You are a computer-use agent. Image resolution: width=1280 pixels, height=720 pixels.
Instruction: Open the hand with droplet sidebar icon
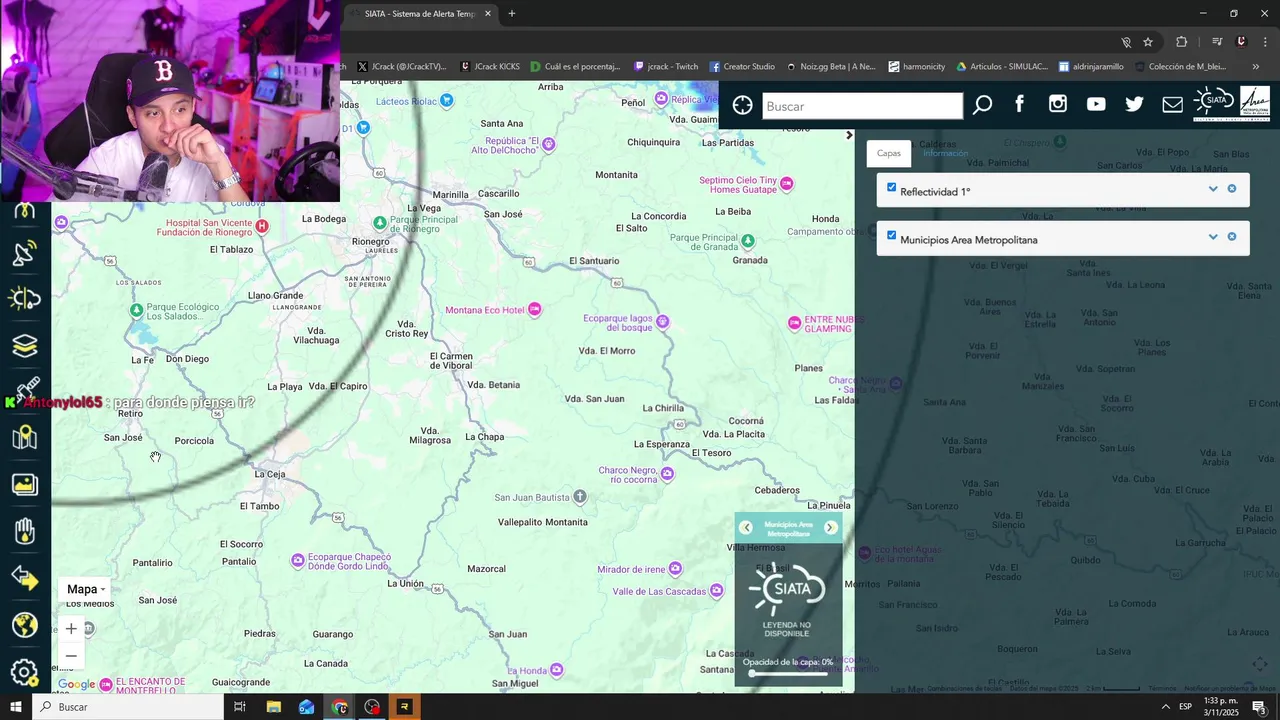(x=24, y=531)
